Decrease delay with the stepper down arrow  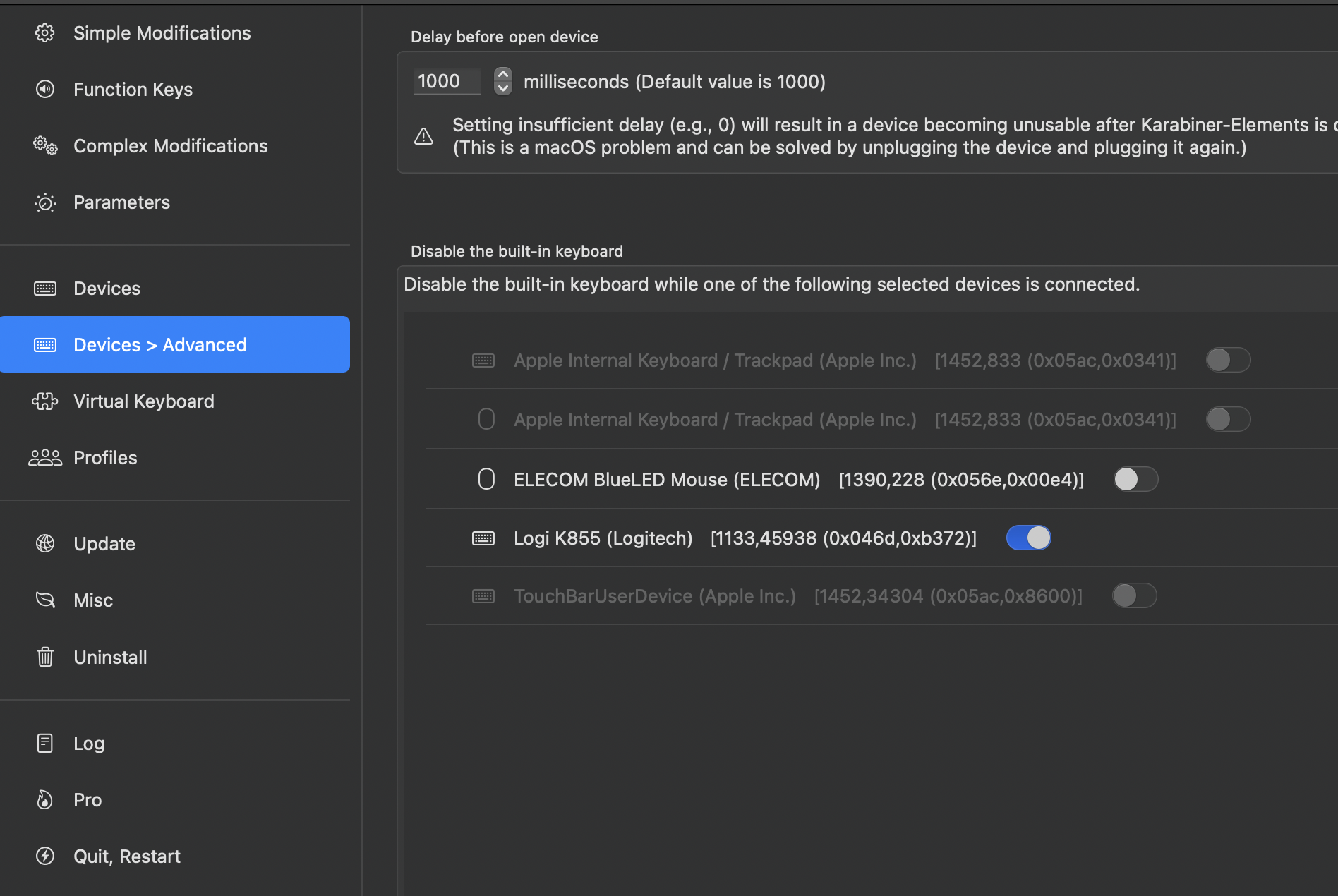click(x=502, y=88)
